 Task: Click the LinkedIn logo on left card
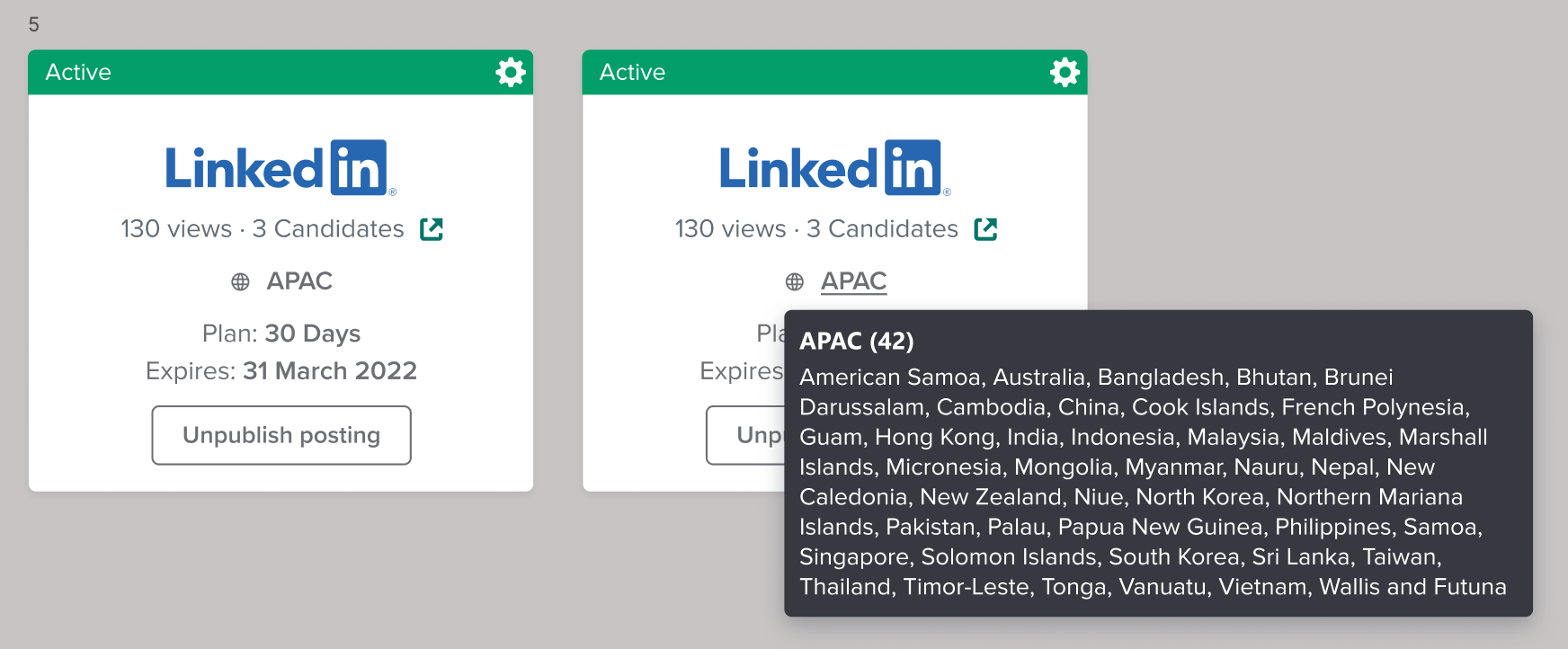[x=281, y=168]
